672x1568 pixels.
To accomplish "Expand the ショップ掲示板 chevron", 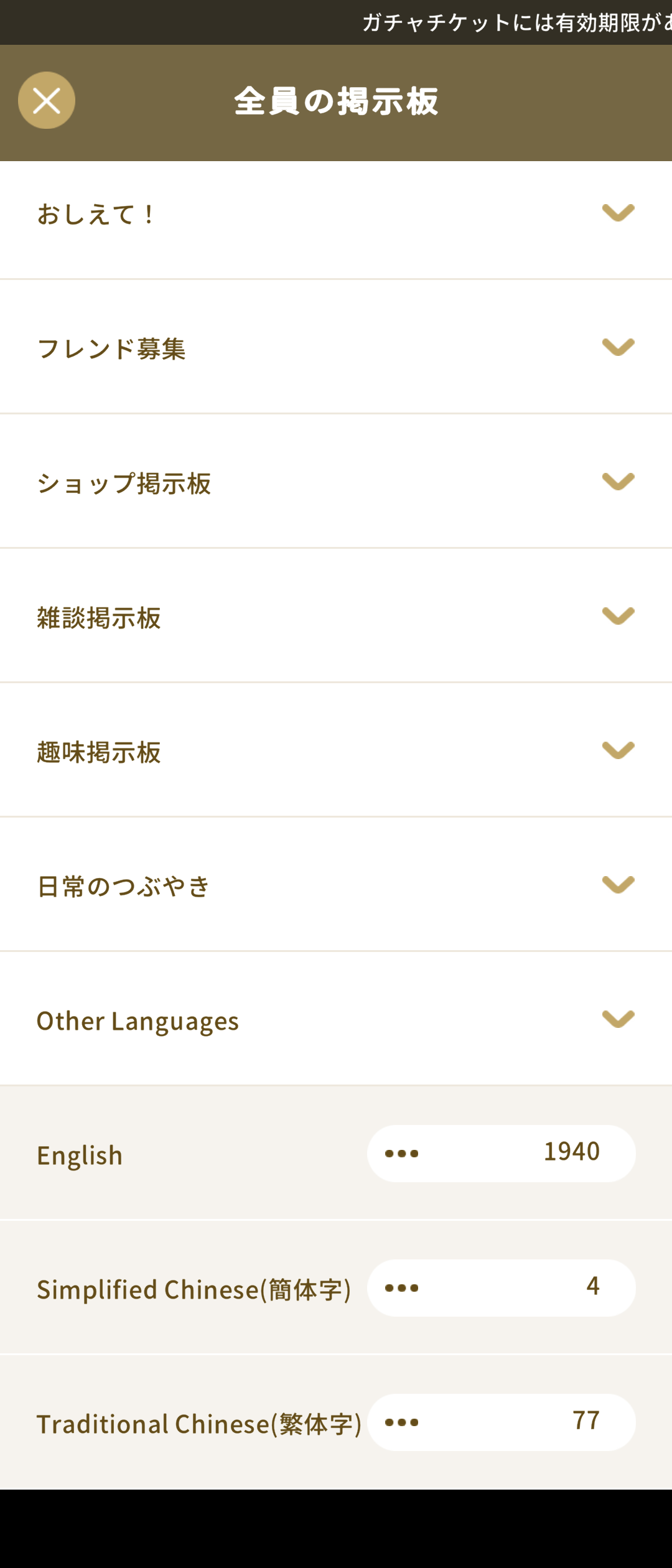I will [618, 482].
